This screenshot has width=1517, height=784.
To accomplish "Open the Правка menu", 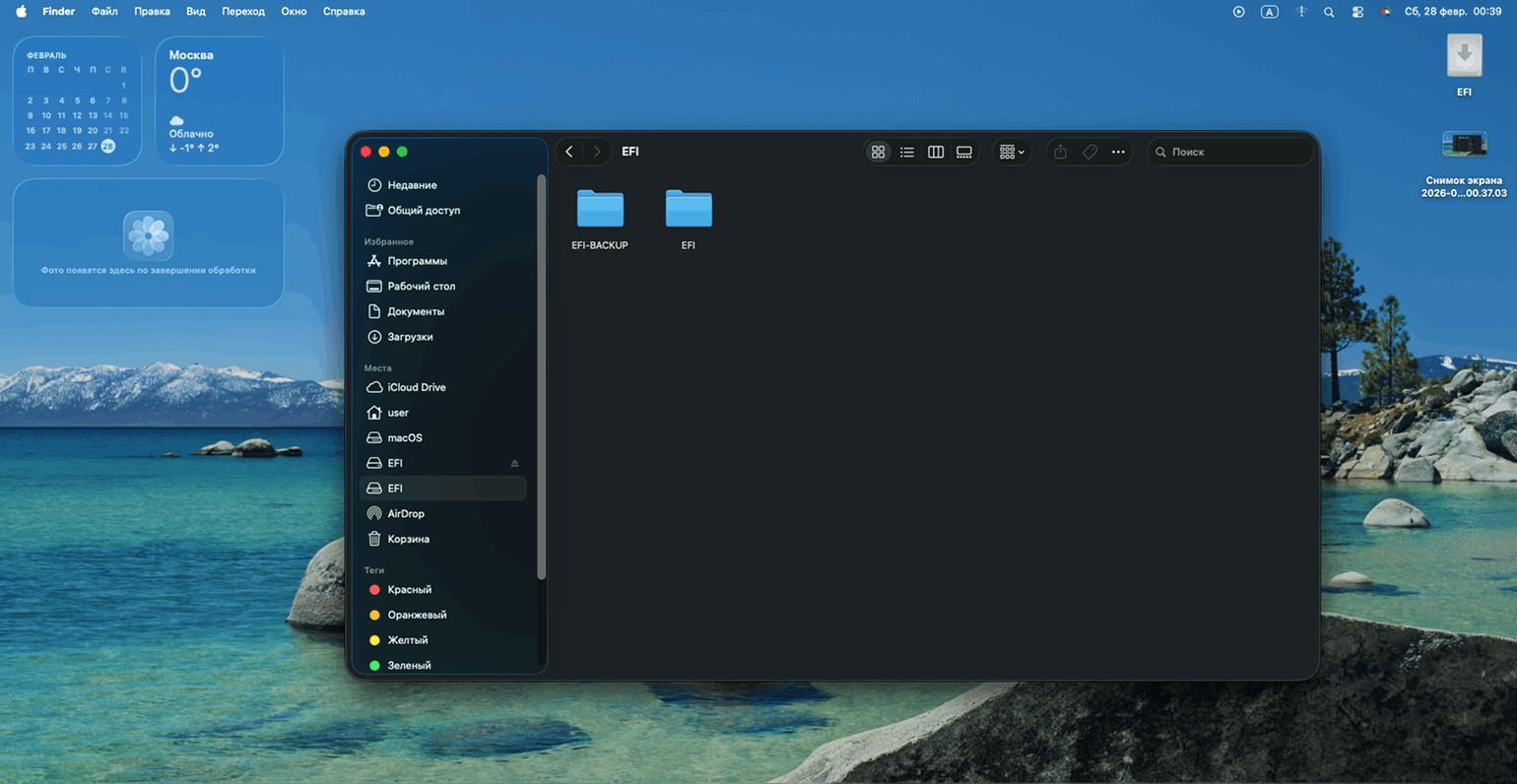I will pyautogui.click(x=152, y=12).
